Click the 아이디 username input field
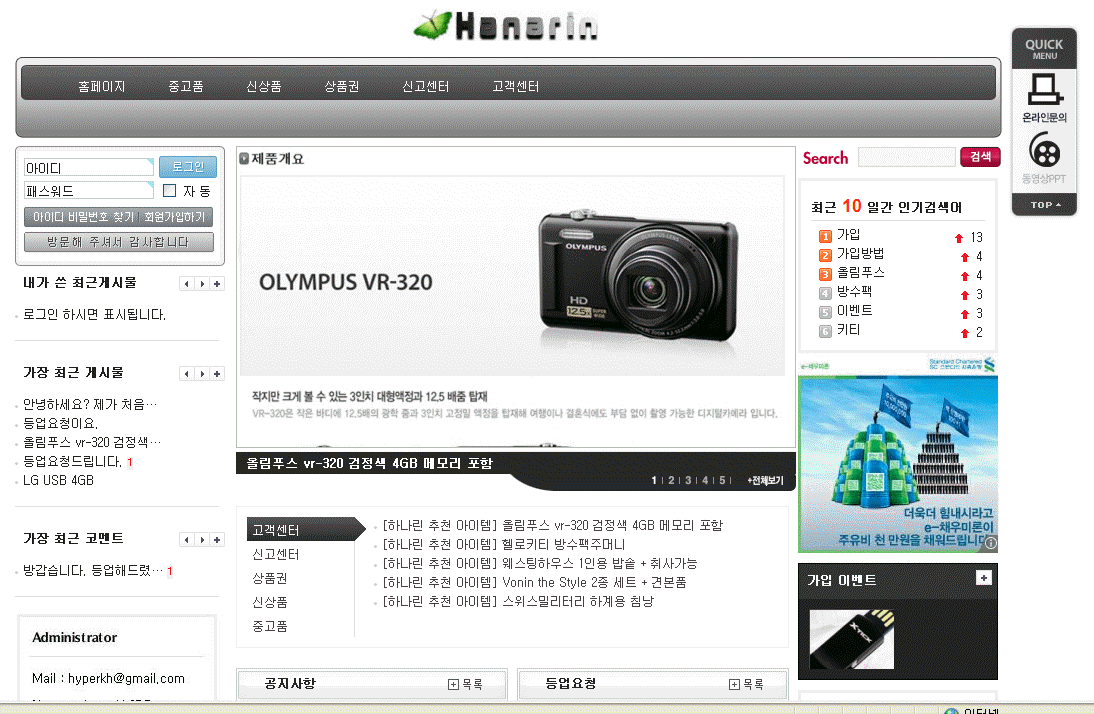1094x714 pixels. click(88, 168)
